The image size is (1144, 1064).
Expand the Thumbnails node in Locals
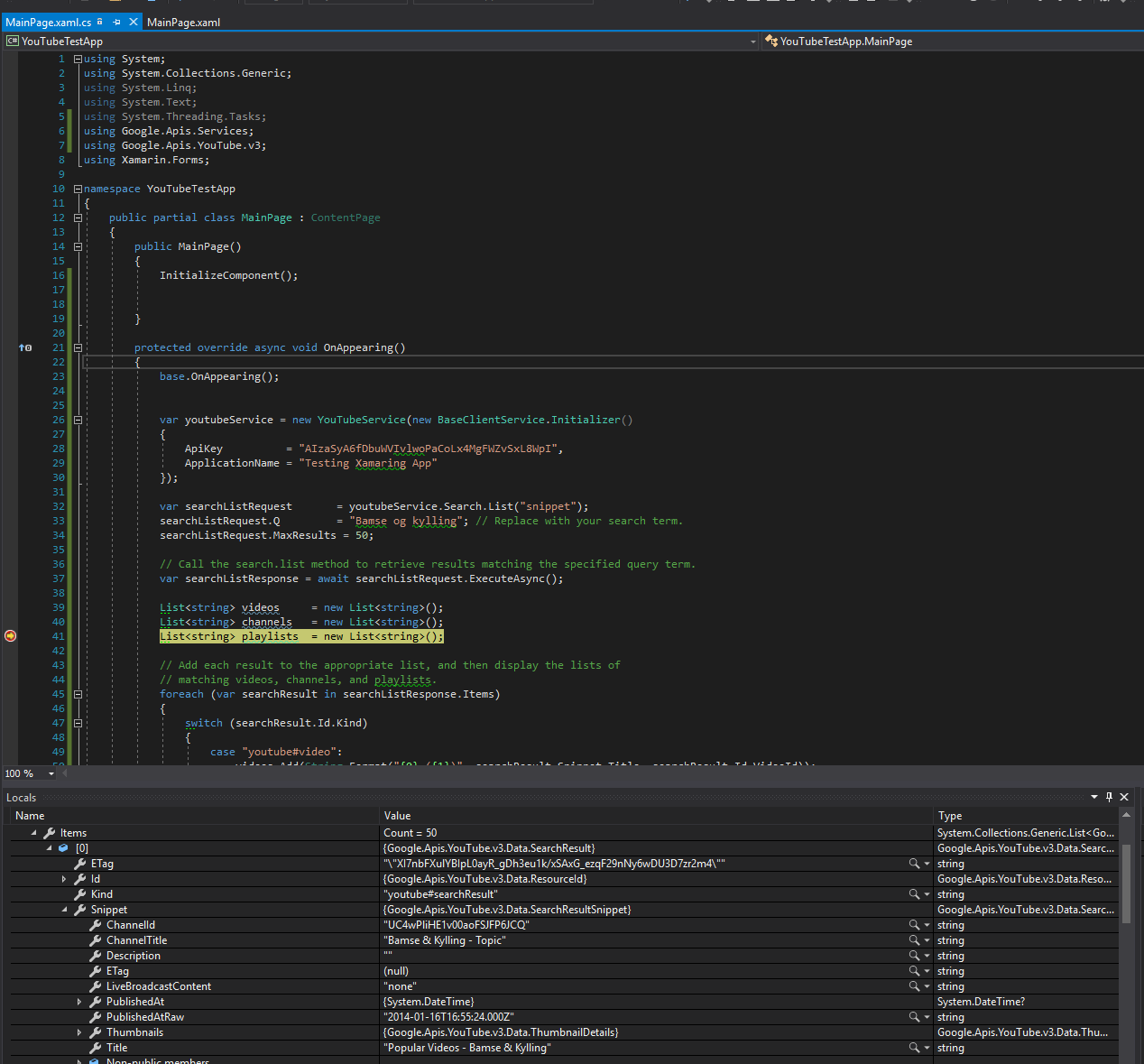point(79,1032)
